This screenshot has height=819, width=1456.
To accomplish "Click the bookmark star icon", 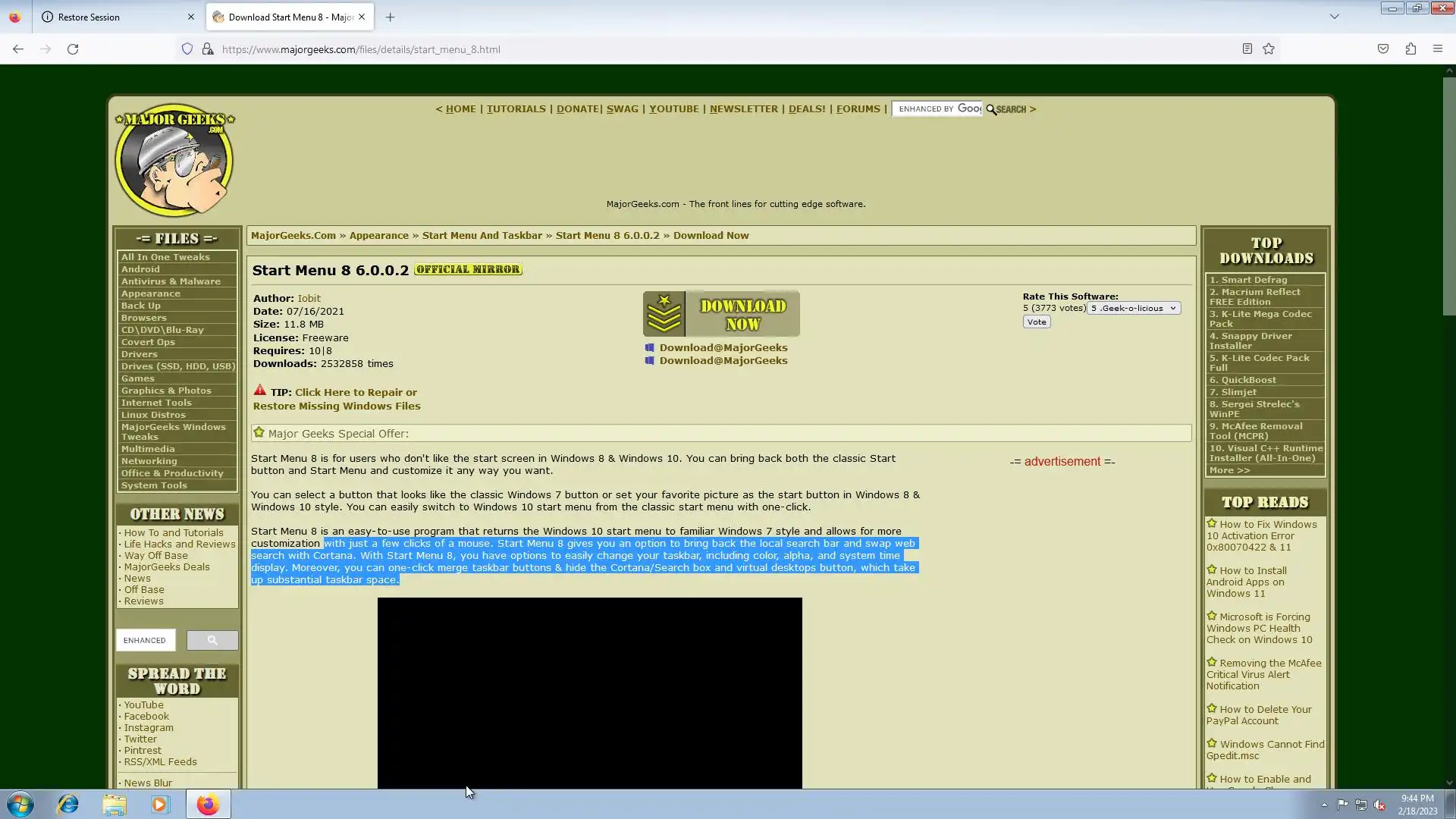I will click(1269, 49).
